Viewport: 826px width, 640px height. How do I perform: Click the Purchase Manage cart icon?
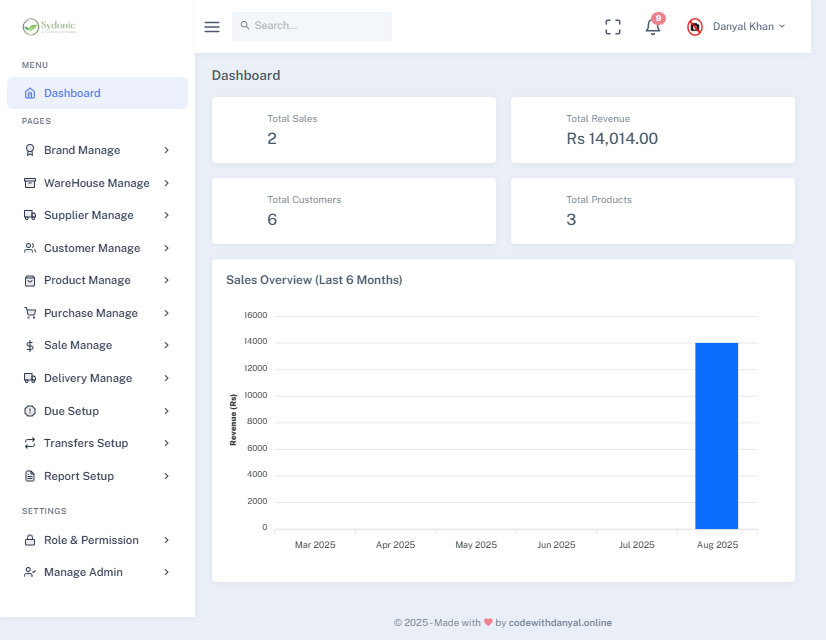coord(30,313)
